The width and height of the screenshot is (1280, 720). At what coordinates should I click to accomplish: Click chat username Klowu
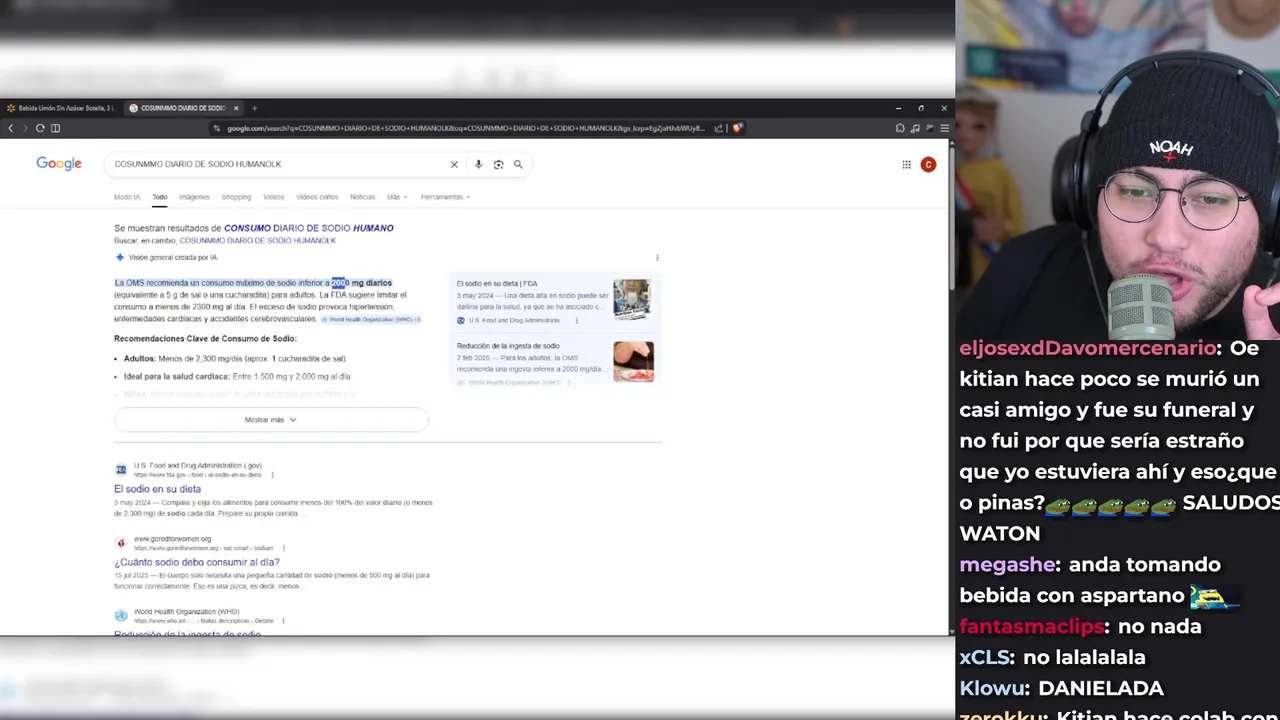point(992,689)
